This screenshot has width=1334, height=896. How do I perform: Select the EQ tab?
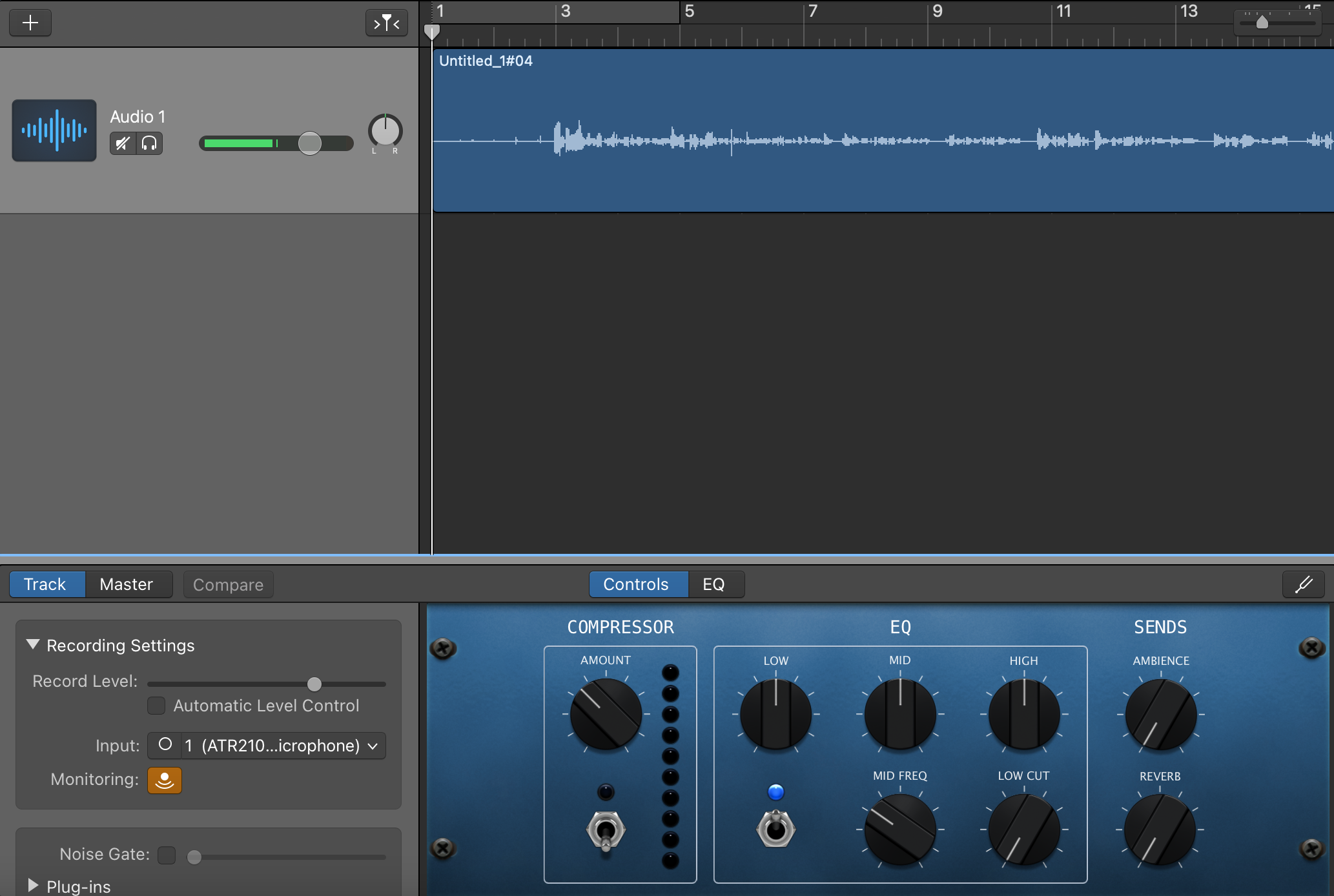(715, 584)
